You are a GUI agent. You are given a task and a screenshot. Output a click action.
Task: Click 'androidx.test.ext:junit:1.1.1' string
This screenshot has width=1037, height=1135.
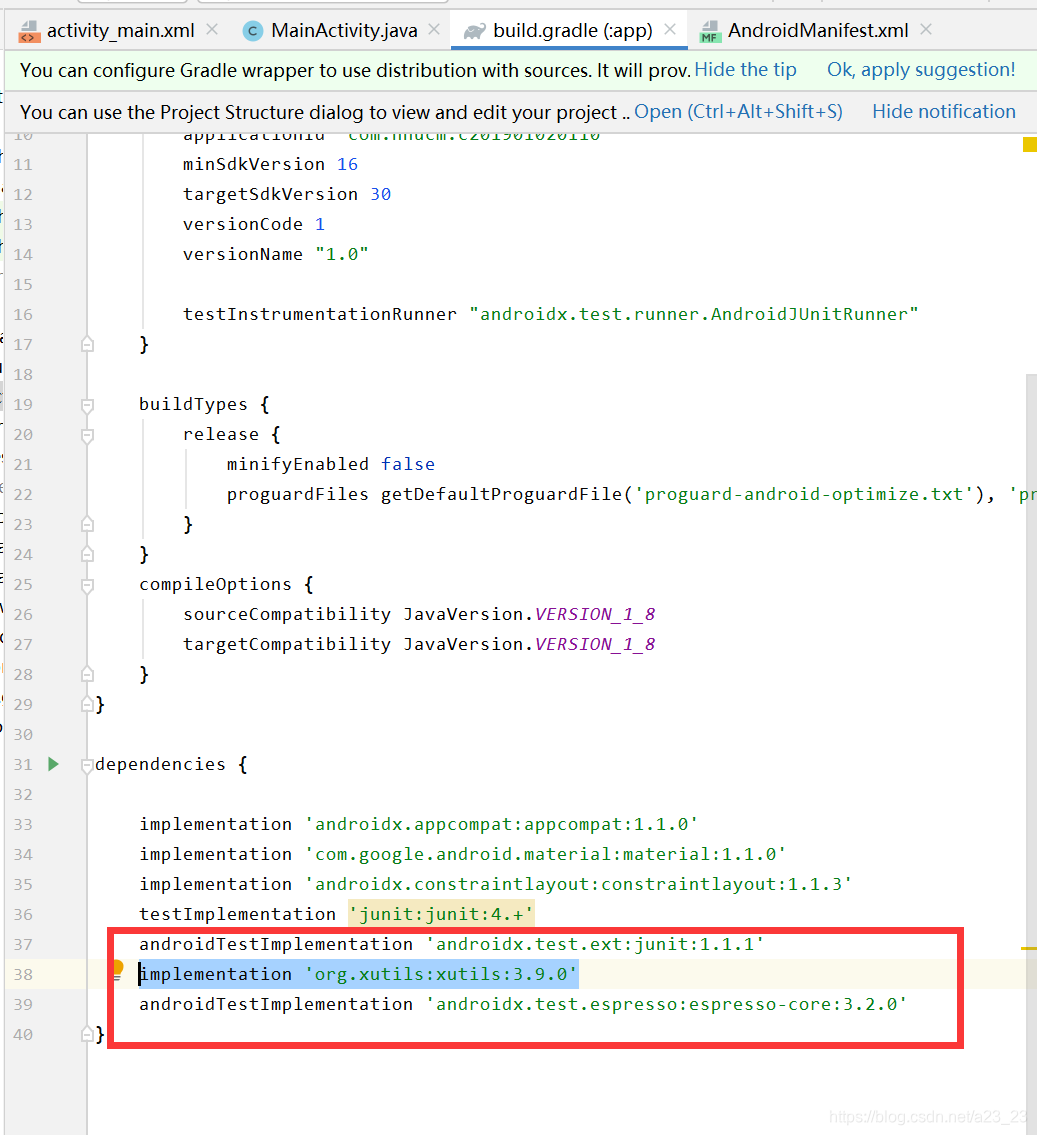(x=595, y=945)
